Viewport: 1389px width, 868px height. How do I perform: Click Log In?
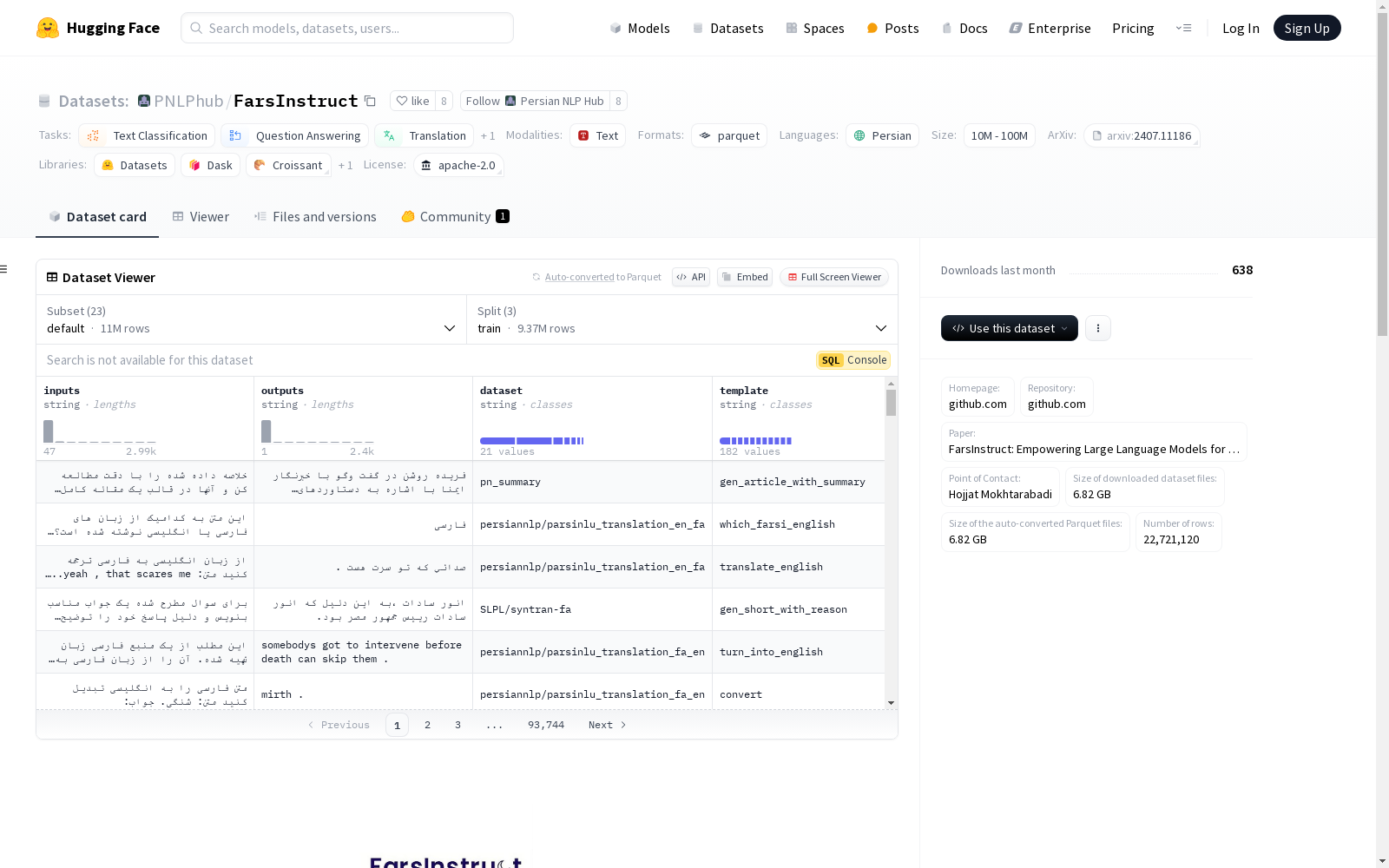tap(1241, 28)
